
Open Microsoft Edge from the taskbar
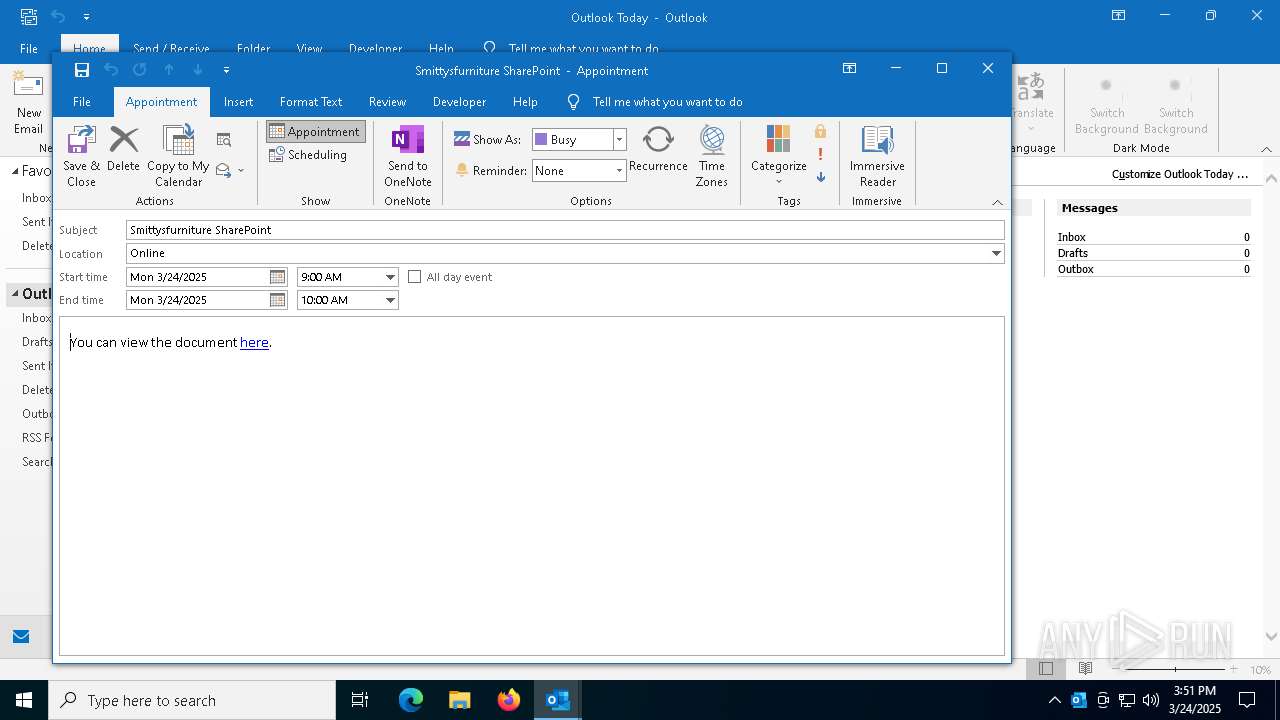(x=411, y=700)
